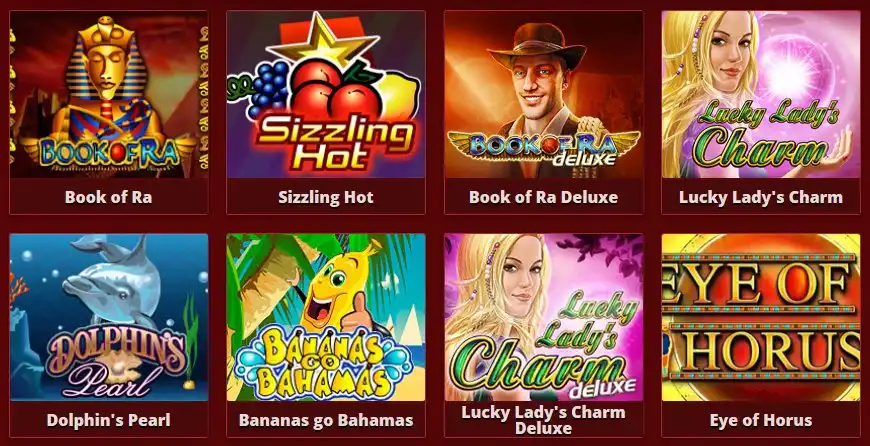
Task: Open the Sizzling Hot fruit thumbnail
Action: 326,94
